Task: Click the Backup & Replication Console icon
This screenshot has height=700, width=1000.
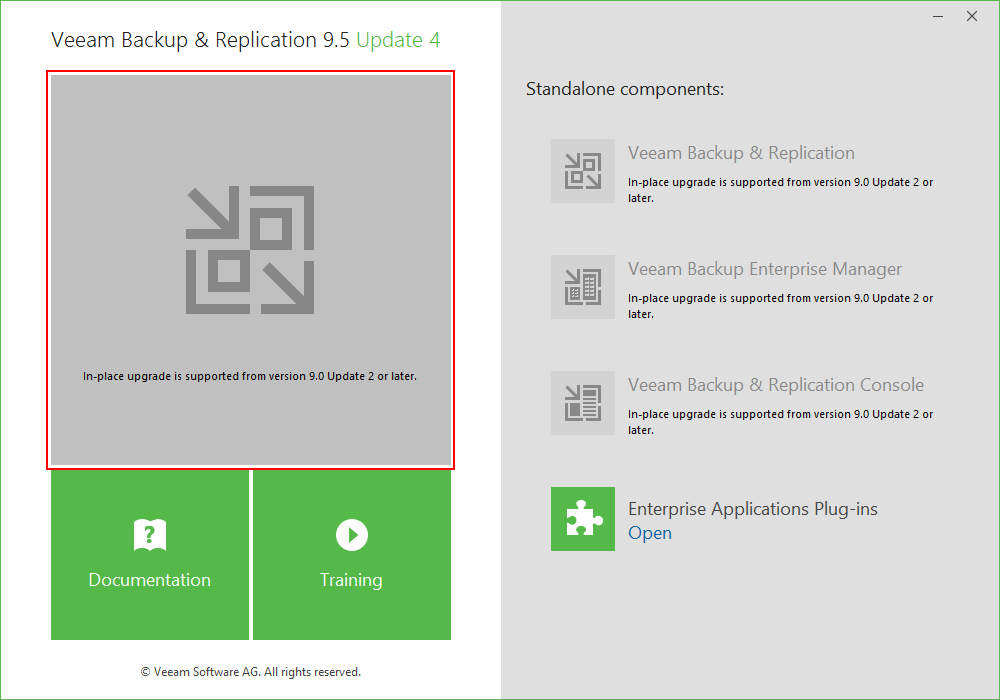Action: (582, 403)
